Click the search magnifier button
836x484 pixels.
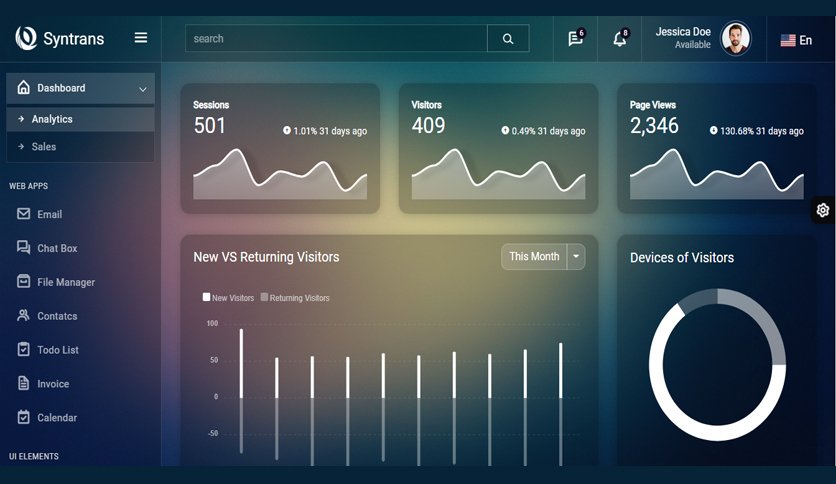point(508,38)
